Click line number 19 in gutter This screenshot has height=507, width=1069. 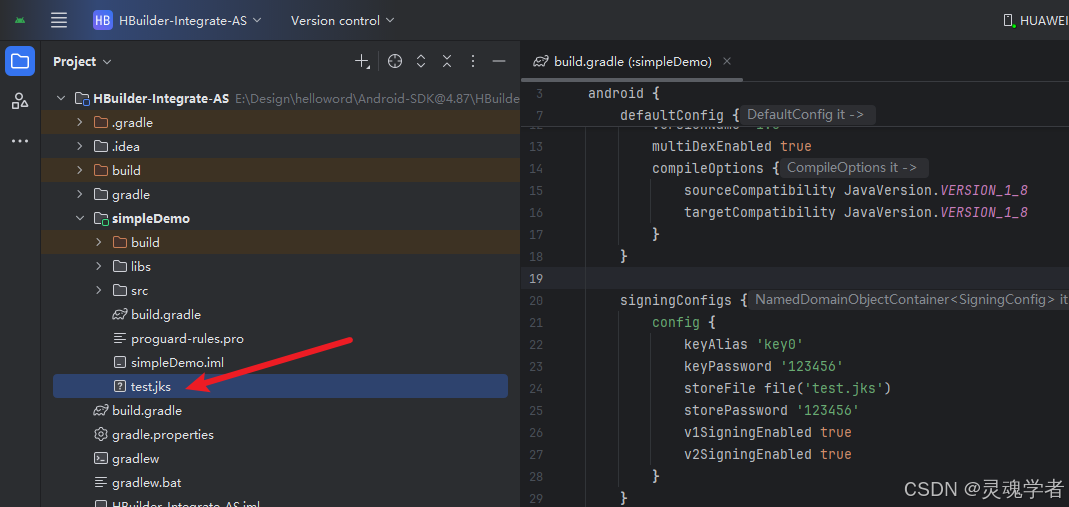coord(536,278)
